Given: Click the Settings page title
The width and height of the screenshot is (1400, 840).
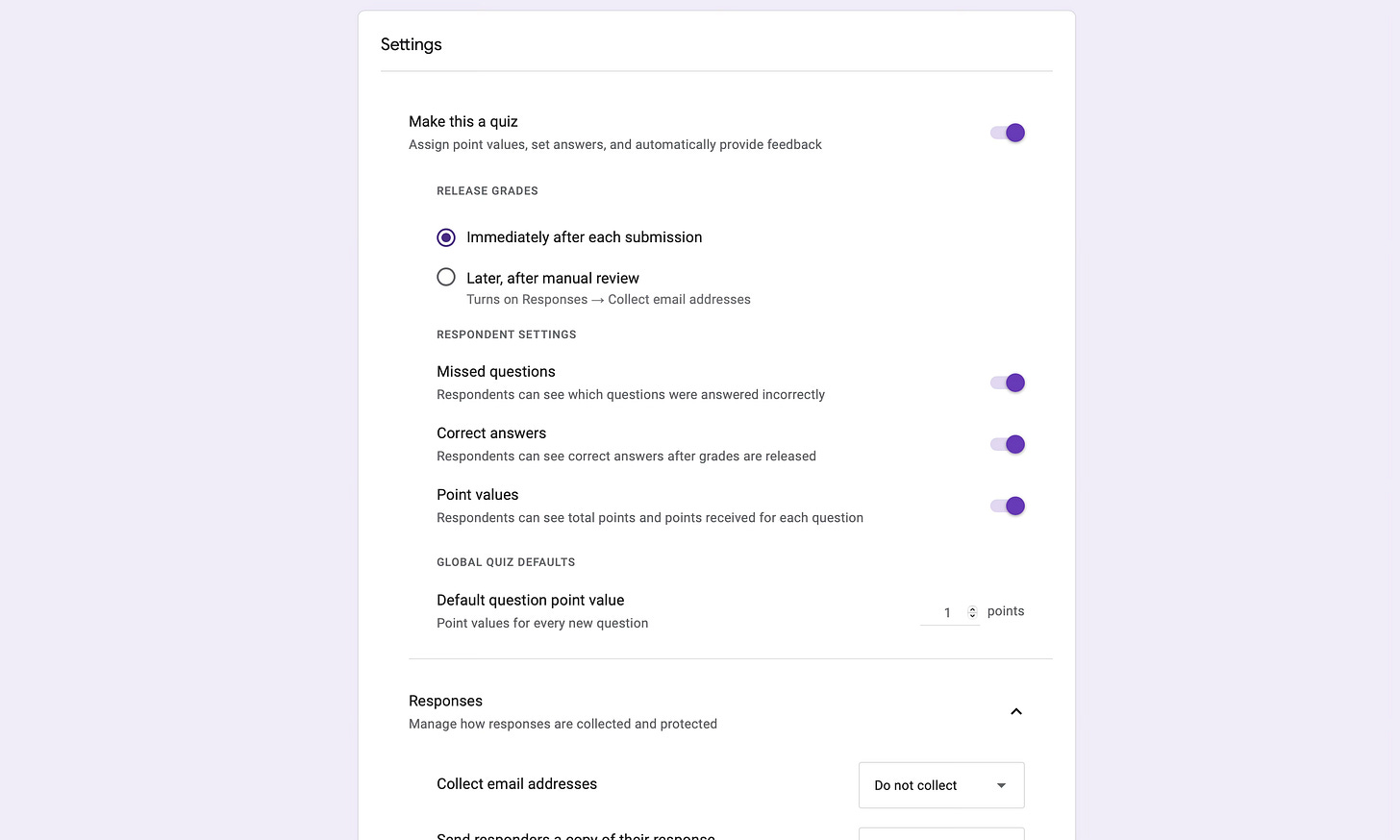Looking at the screenshot, I should tap(411, 44).
